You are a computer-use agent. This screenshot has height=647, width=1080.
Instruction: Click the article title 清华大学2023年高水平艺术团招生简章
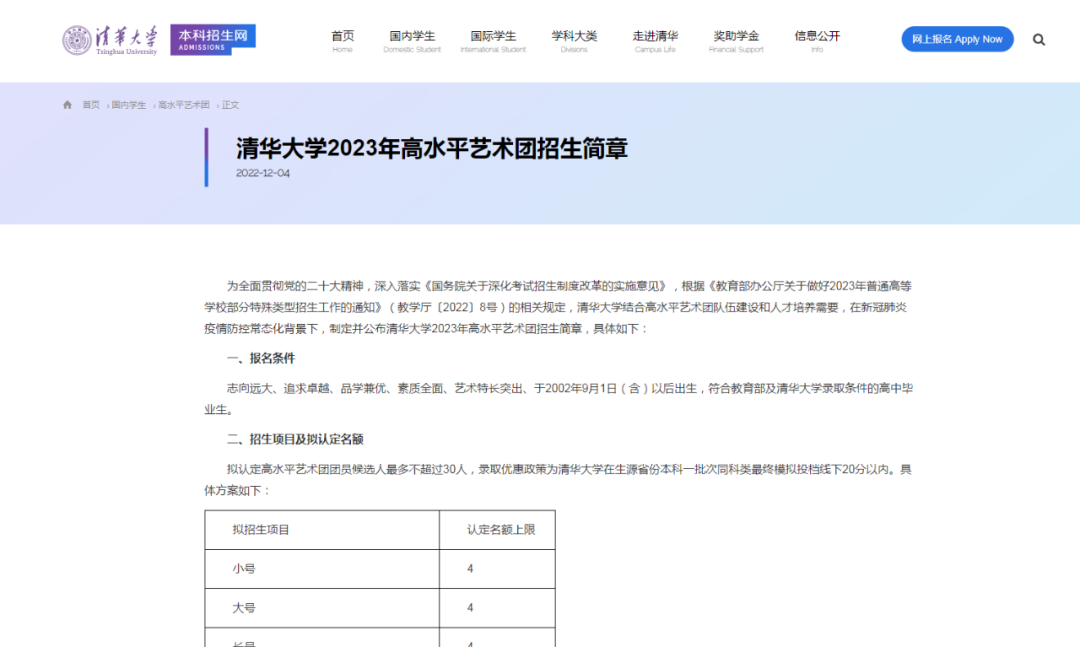coord(432,149)
